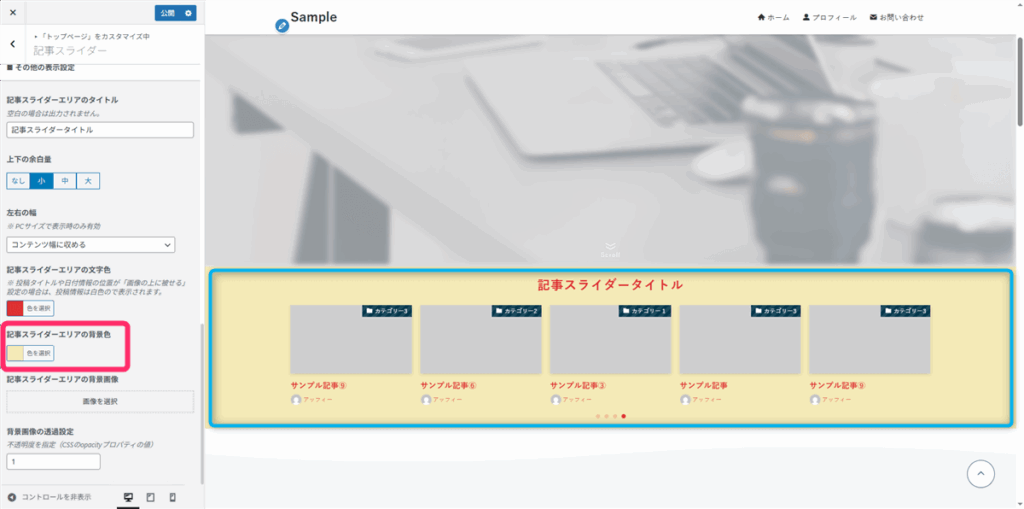Open お問い合わせ menu item
This screenshot has height=509, width=1024.
[x=897, y=18]
